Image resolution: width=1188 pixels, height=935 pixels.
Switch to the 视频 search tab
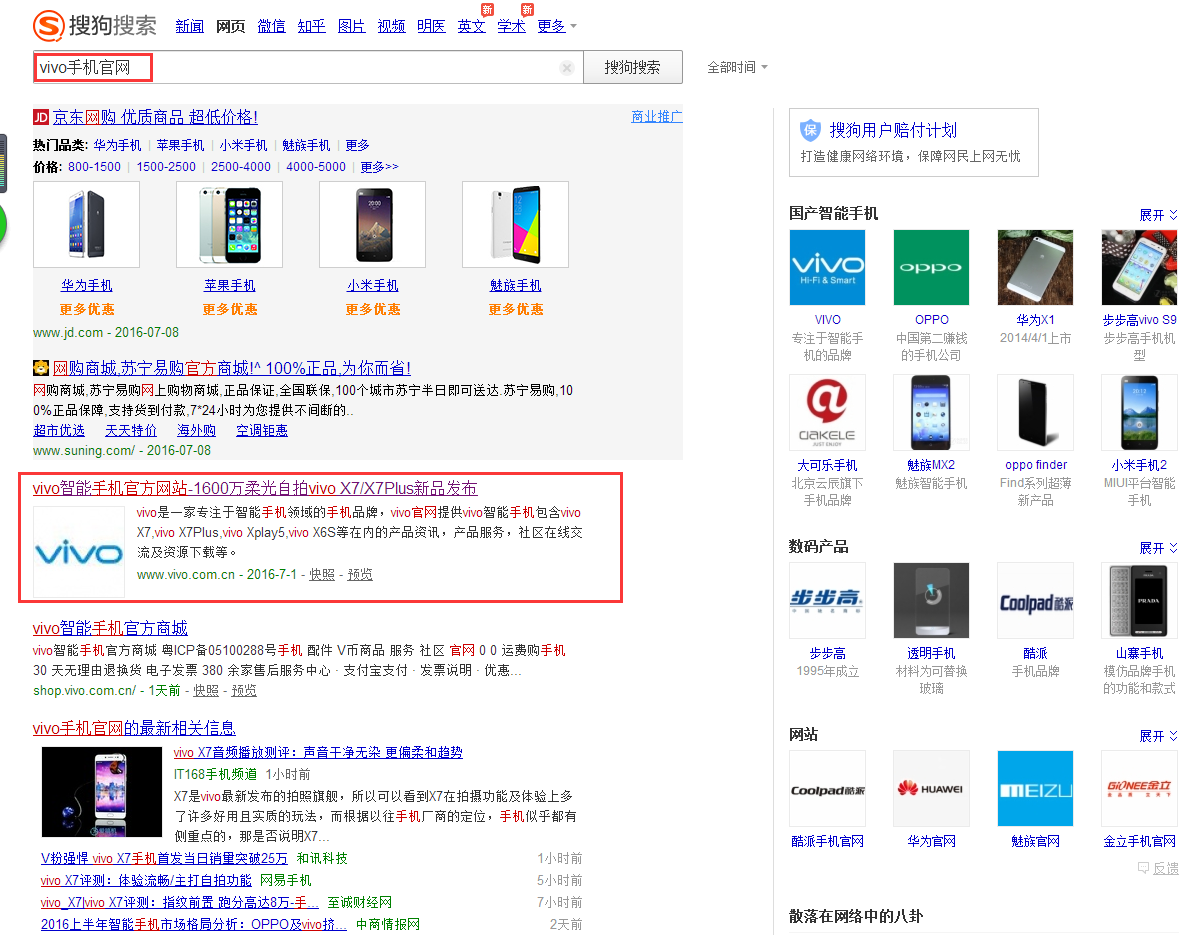tap(392, 27)
